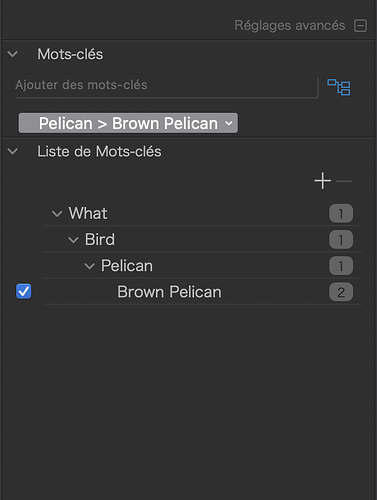Click the Réglages avancés collapse box icon
The image size is (377, 500).
tap(360, 26)
